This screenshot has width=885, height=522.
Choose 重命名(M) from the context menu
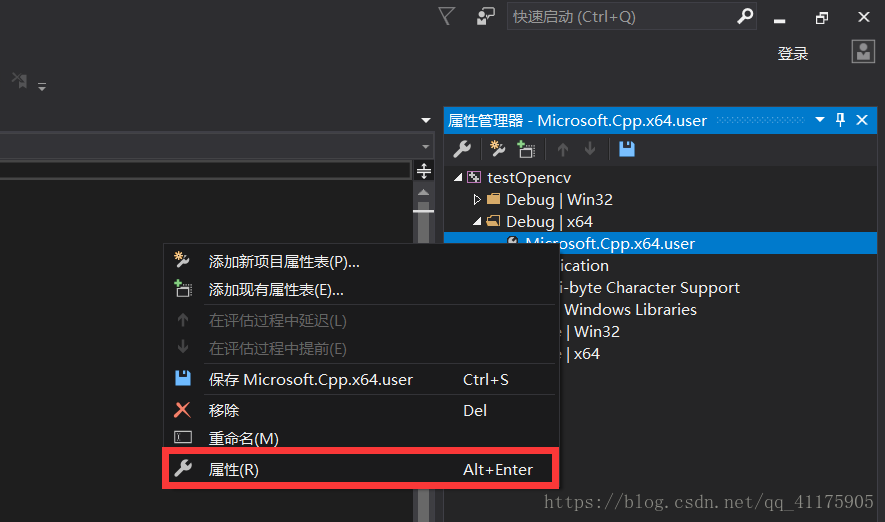(361, 438)
